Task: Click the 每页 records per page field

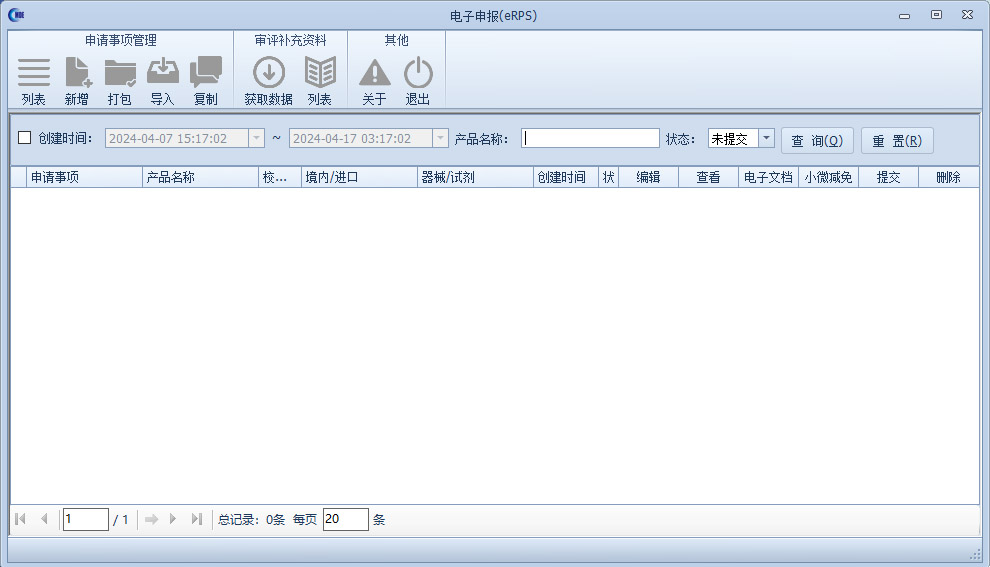Action: tap(345, 519)
